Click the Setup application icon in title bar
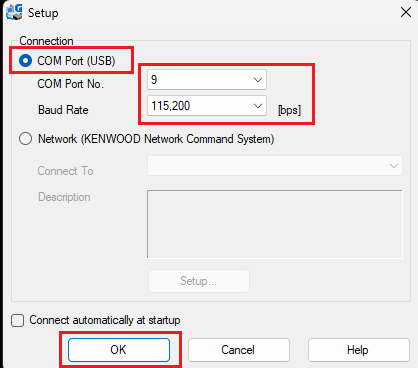This screenshot has height=368, width=418. (14, 12)
